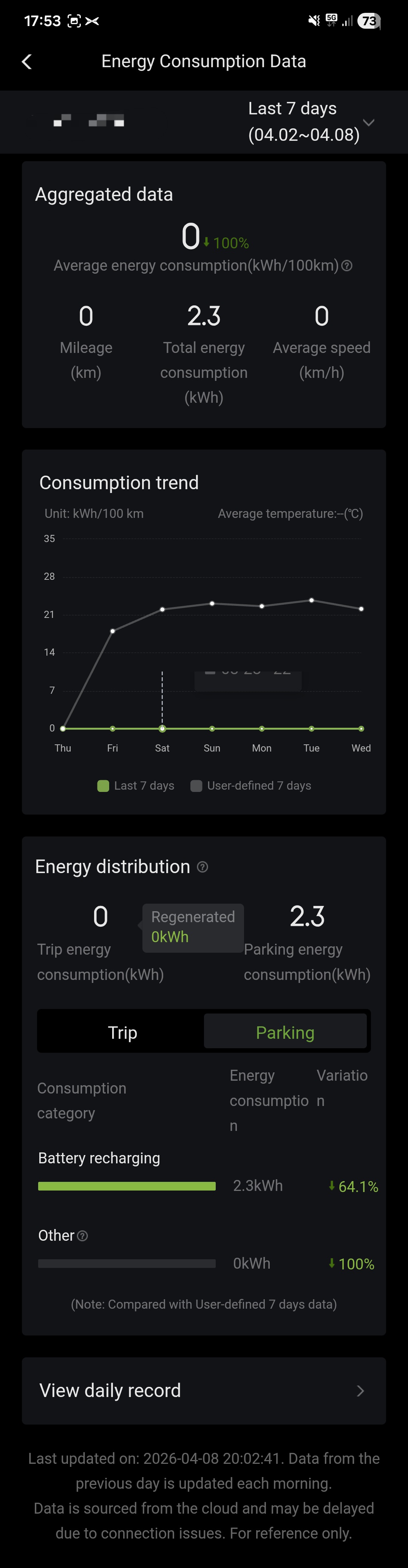The width and height of the screenshot is (408, 1568).
Task: Toggle Last 7 days legend series
Action: click(x=136, y=786)
